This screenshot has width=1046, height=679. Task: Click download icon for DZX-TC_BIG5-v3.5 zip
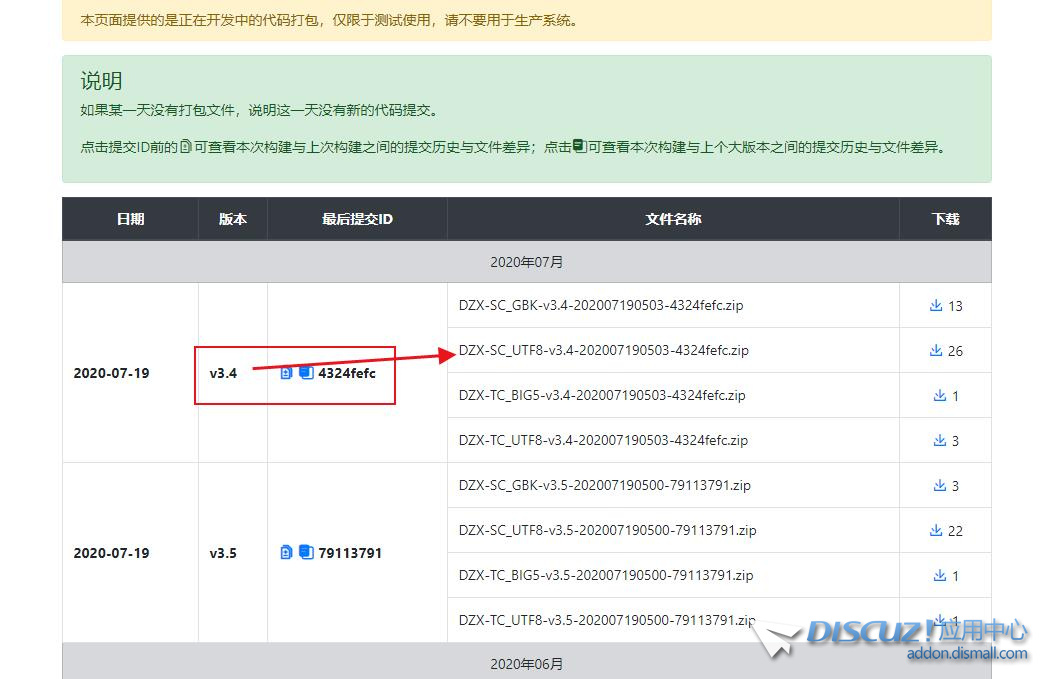pyautogui.click(x=940, y=576)
